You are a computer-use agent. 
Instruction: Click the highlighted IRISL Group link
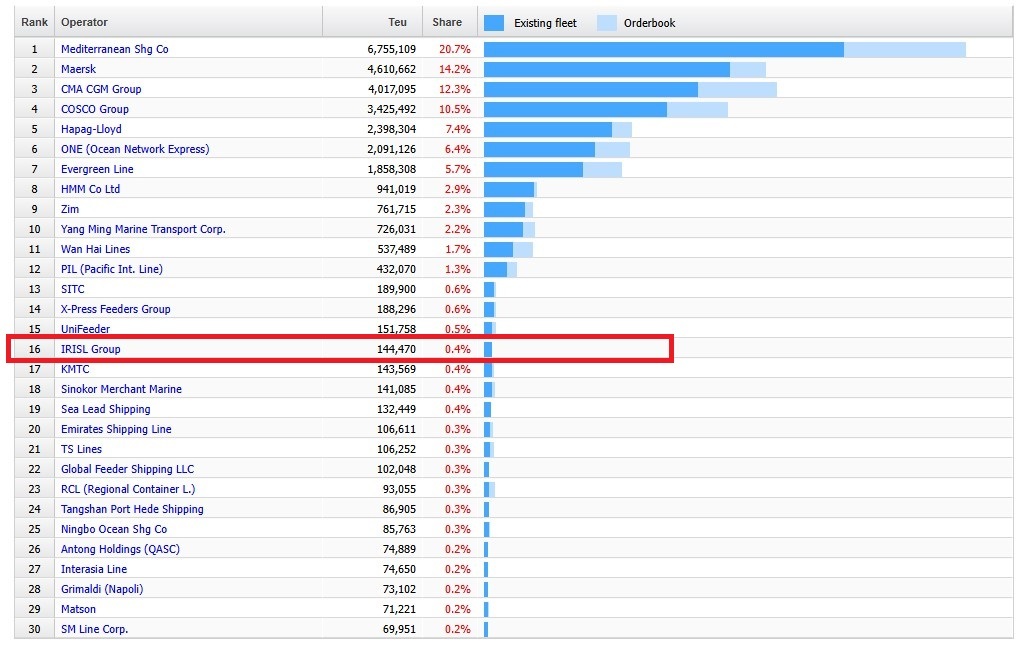point(90,349)
